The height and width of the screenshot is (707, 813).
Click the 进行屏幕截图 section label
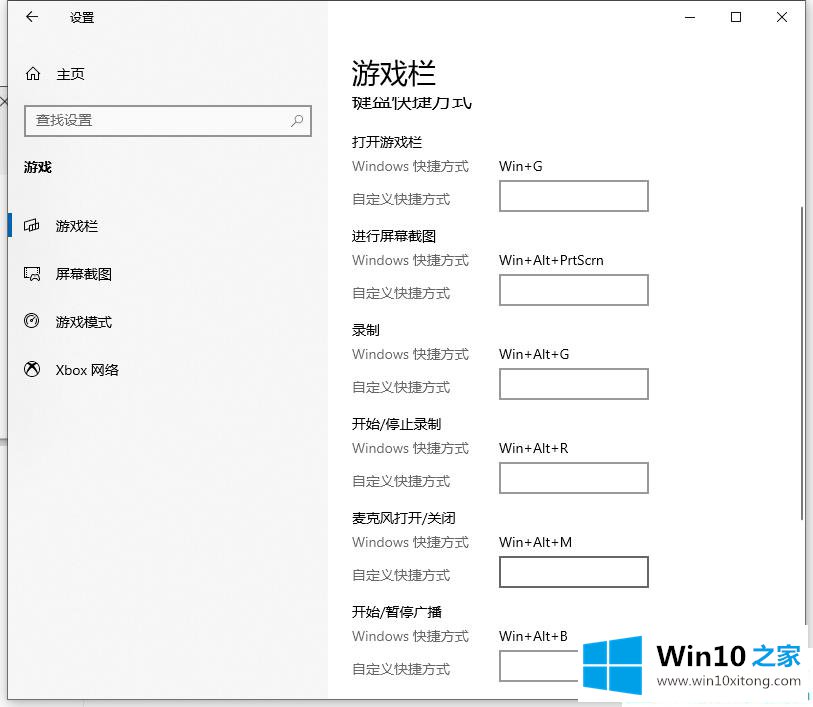[x=394, y=236]
